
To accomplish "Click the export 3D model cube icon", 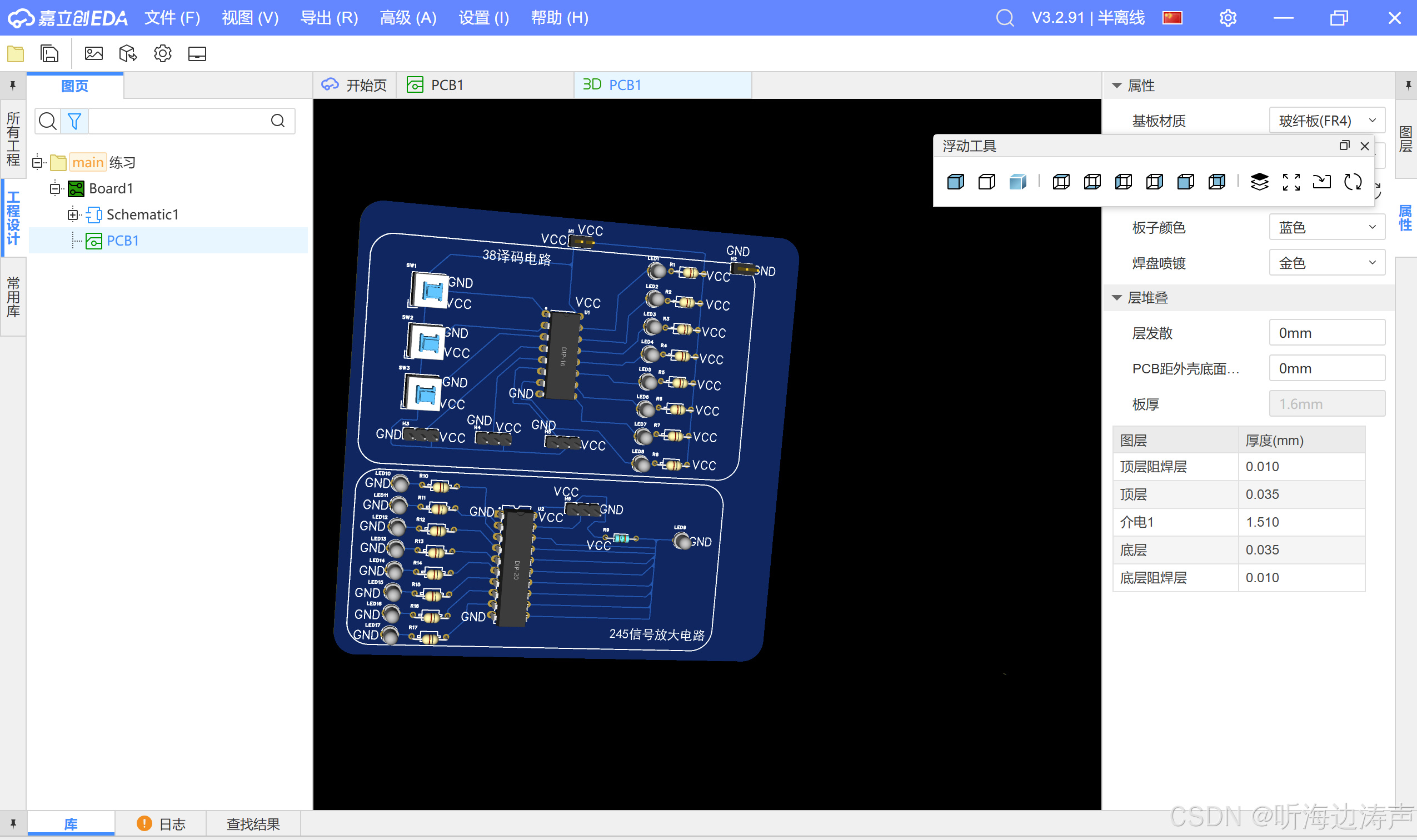I will [128, 54].
